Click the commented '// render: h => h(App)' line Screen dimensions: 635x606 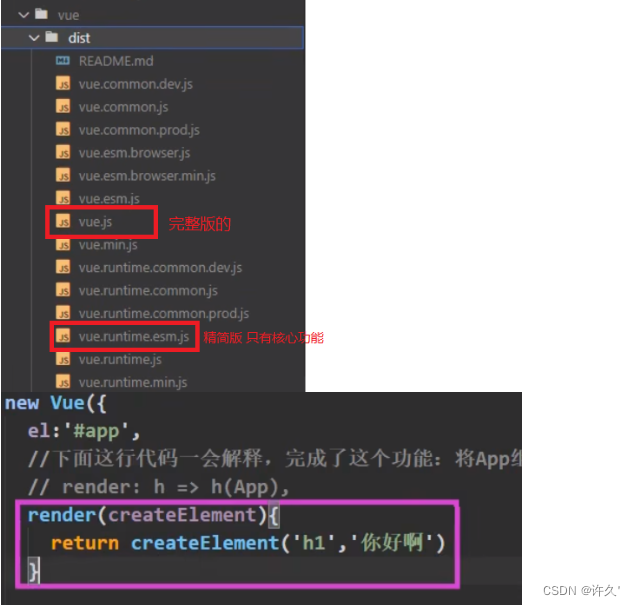[x=158, y=487]
